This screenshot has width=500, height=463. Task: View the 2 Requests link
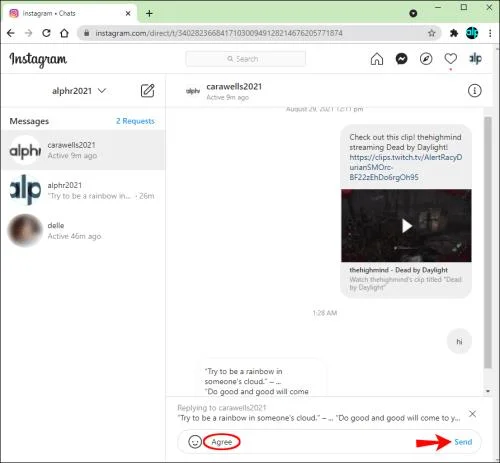135,121
